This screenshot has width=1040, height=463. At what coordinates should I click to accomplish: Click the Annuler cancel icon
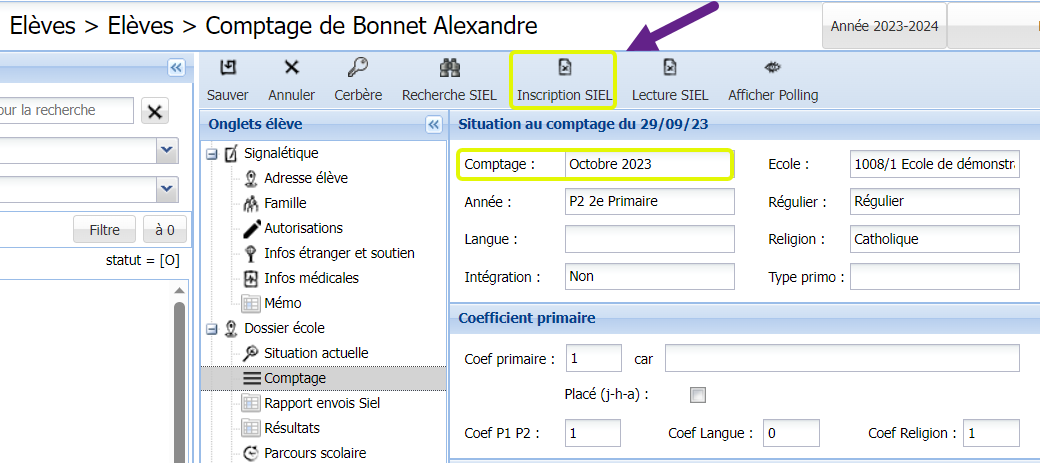(291, 68)
